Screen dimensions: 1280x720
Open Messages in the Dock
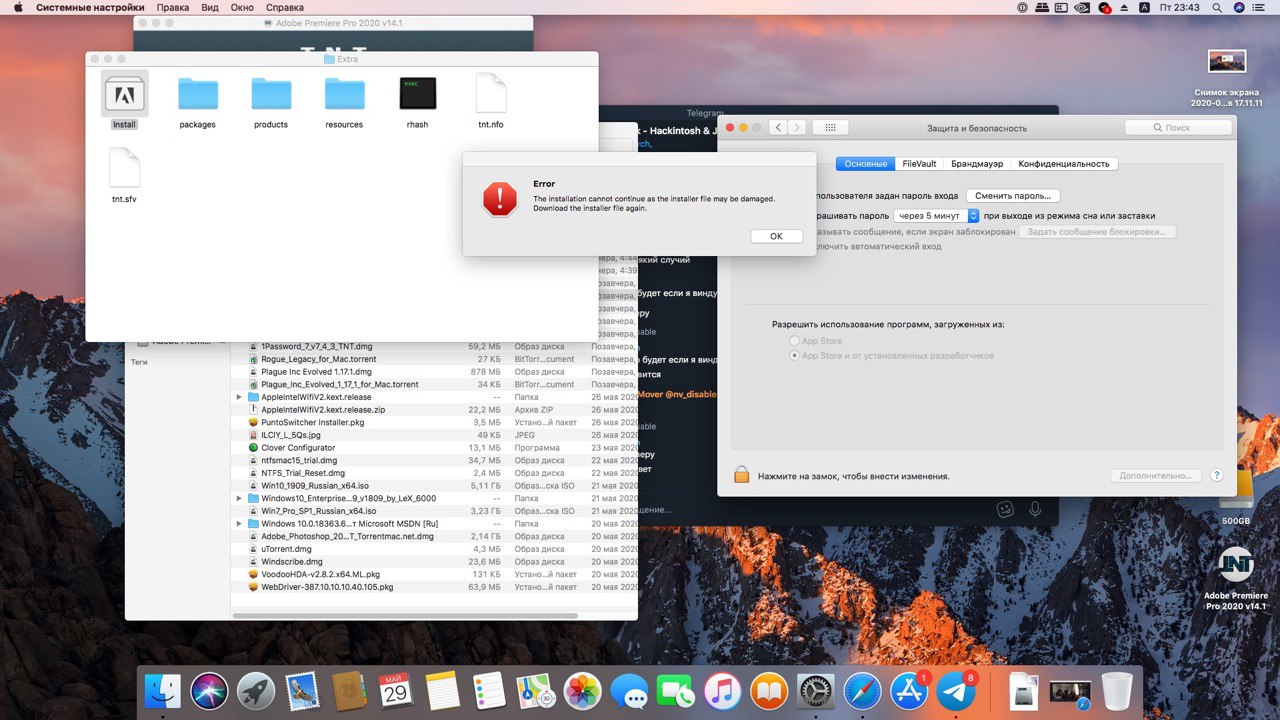(630, 691)
